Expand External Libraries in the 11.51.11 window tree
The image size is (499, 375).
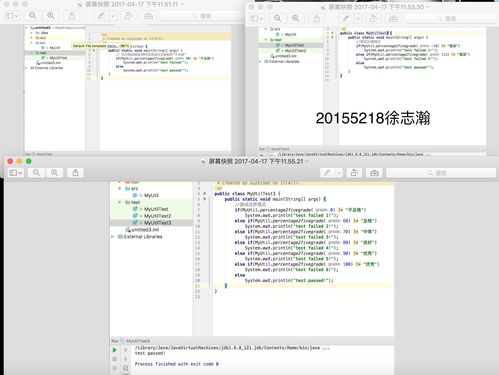pyautogui.click(x=26, y=68)
